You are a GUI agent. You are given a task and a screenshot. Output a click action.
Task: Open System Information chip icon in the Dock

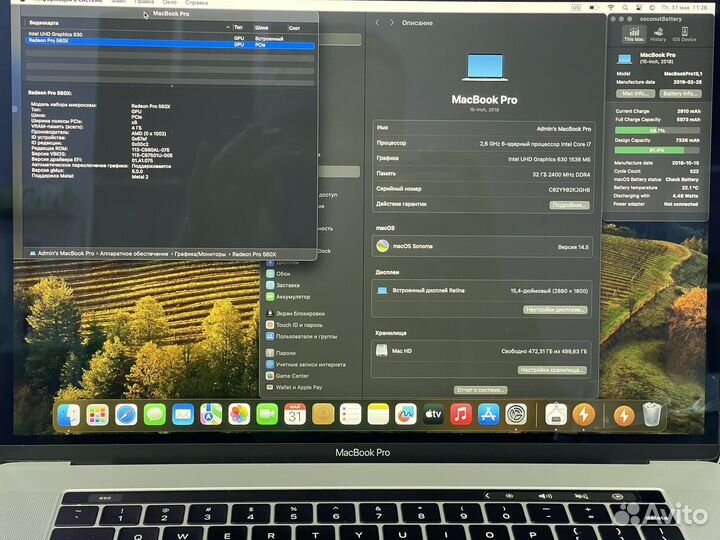(x=556, y=415)
